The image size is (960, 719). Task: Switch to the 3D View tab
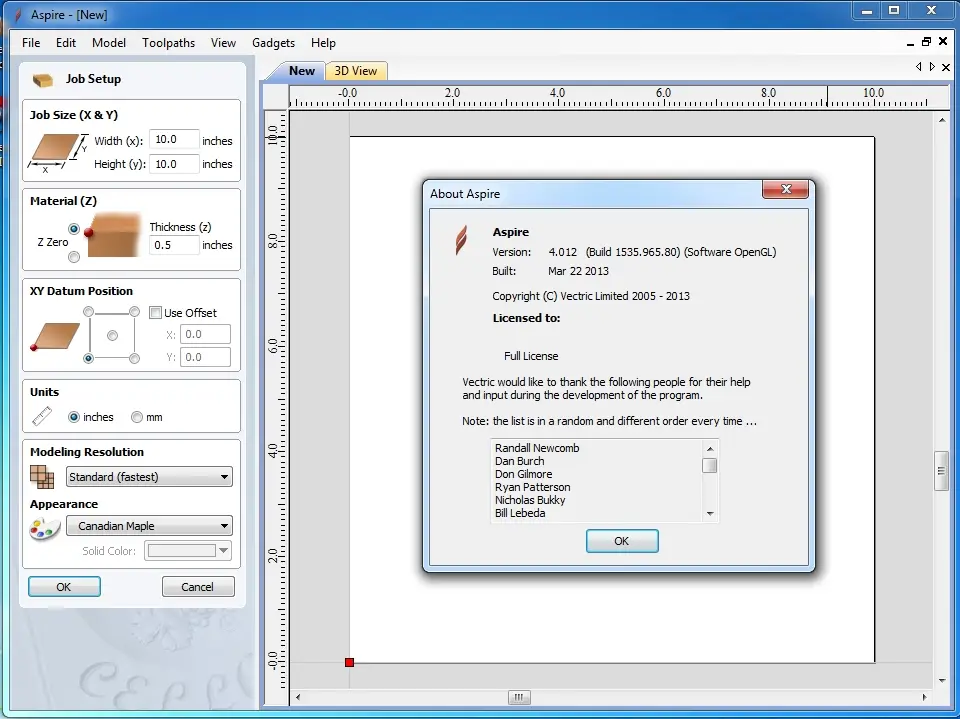pos(356,71)
